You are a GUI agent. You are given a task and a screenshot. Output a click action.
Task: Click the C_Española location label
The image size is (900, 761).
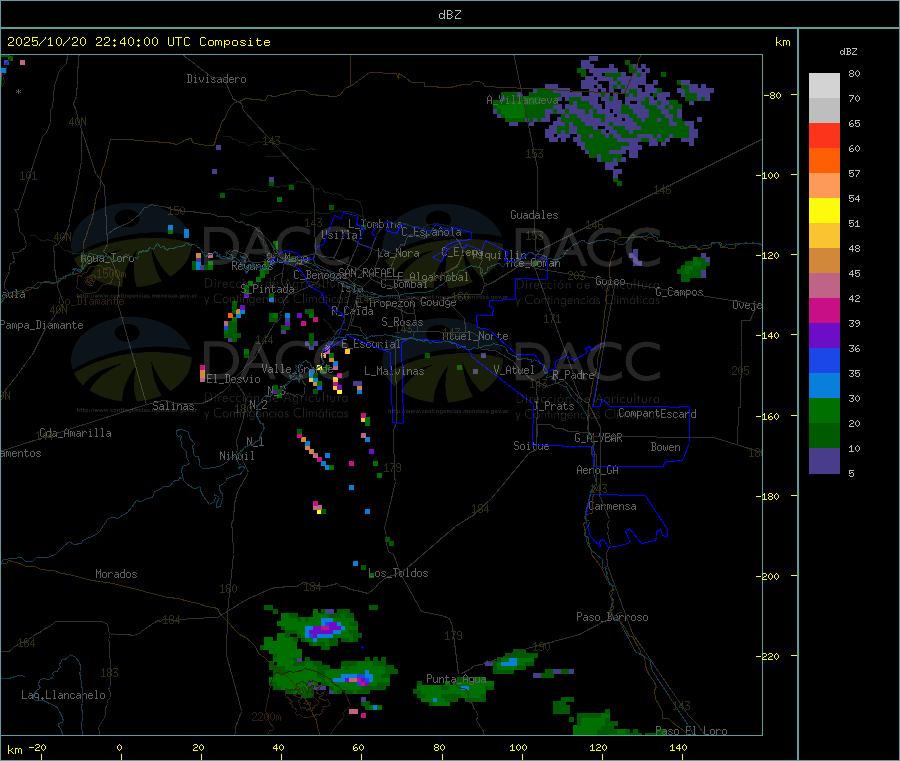pos(432,232)
